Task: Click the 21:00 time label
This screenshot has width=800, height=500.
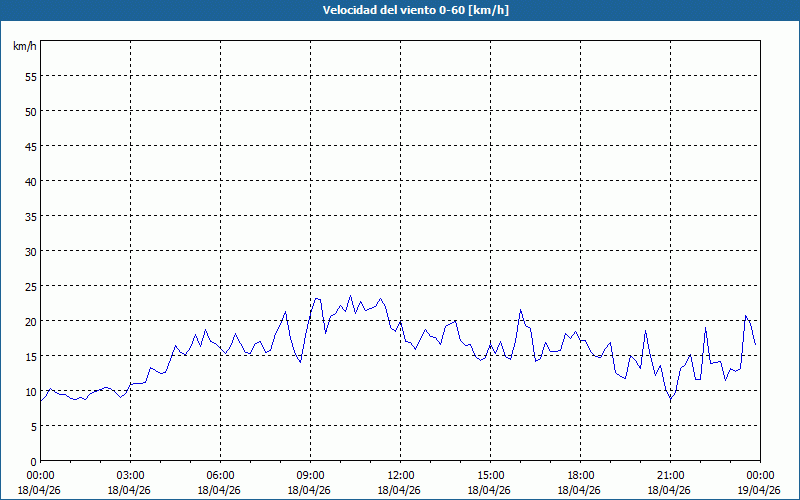Action: pos(670,475)
